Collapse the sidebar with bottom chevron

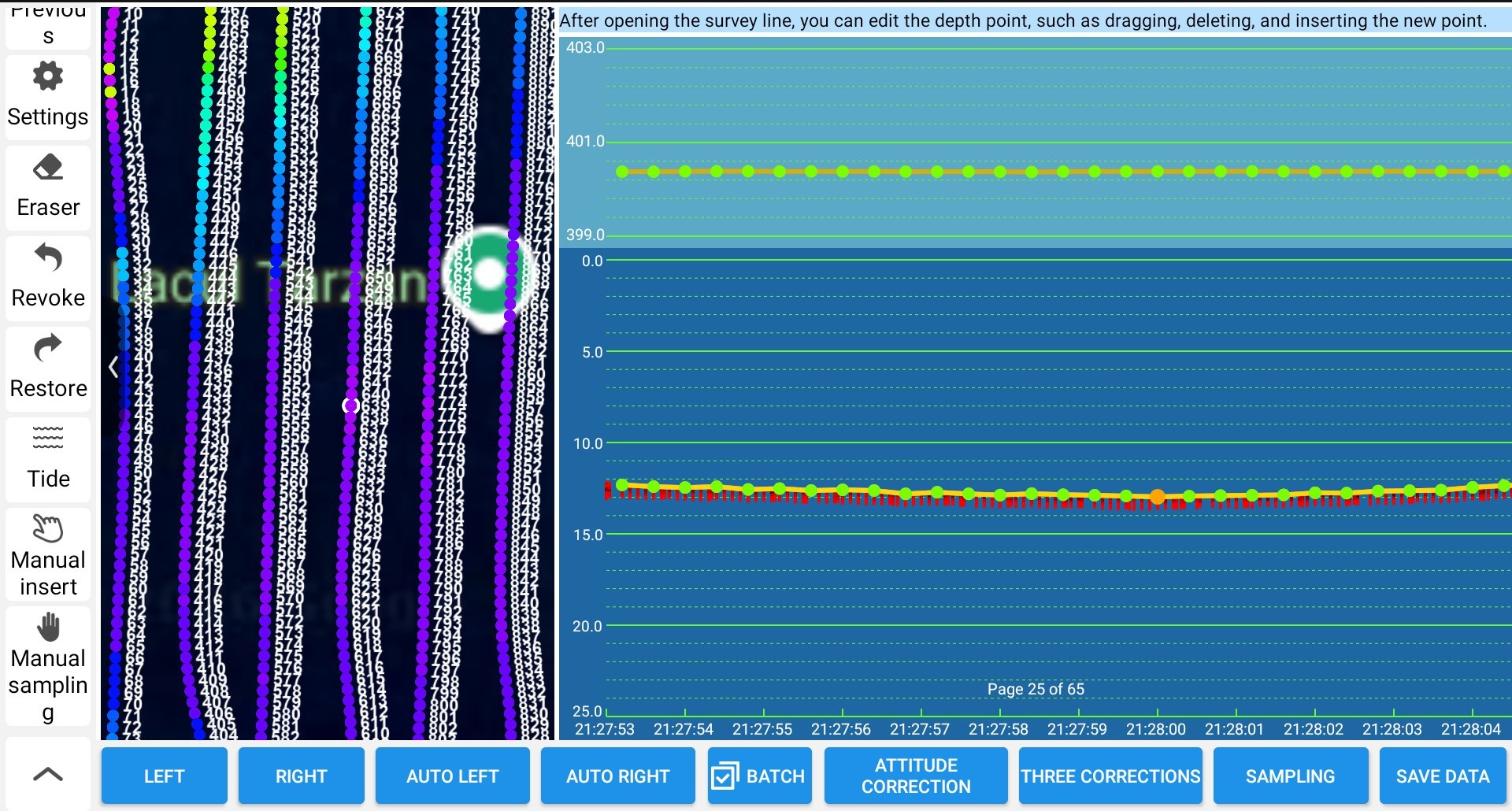[x=48, y=774]
